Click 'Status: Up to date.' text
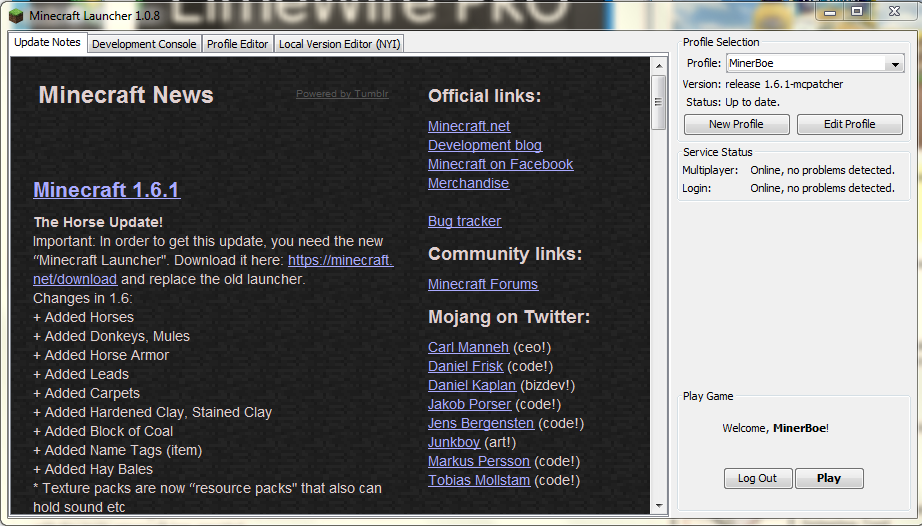 [733, 102]
